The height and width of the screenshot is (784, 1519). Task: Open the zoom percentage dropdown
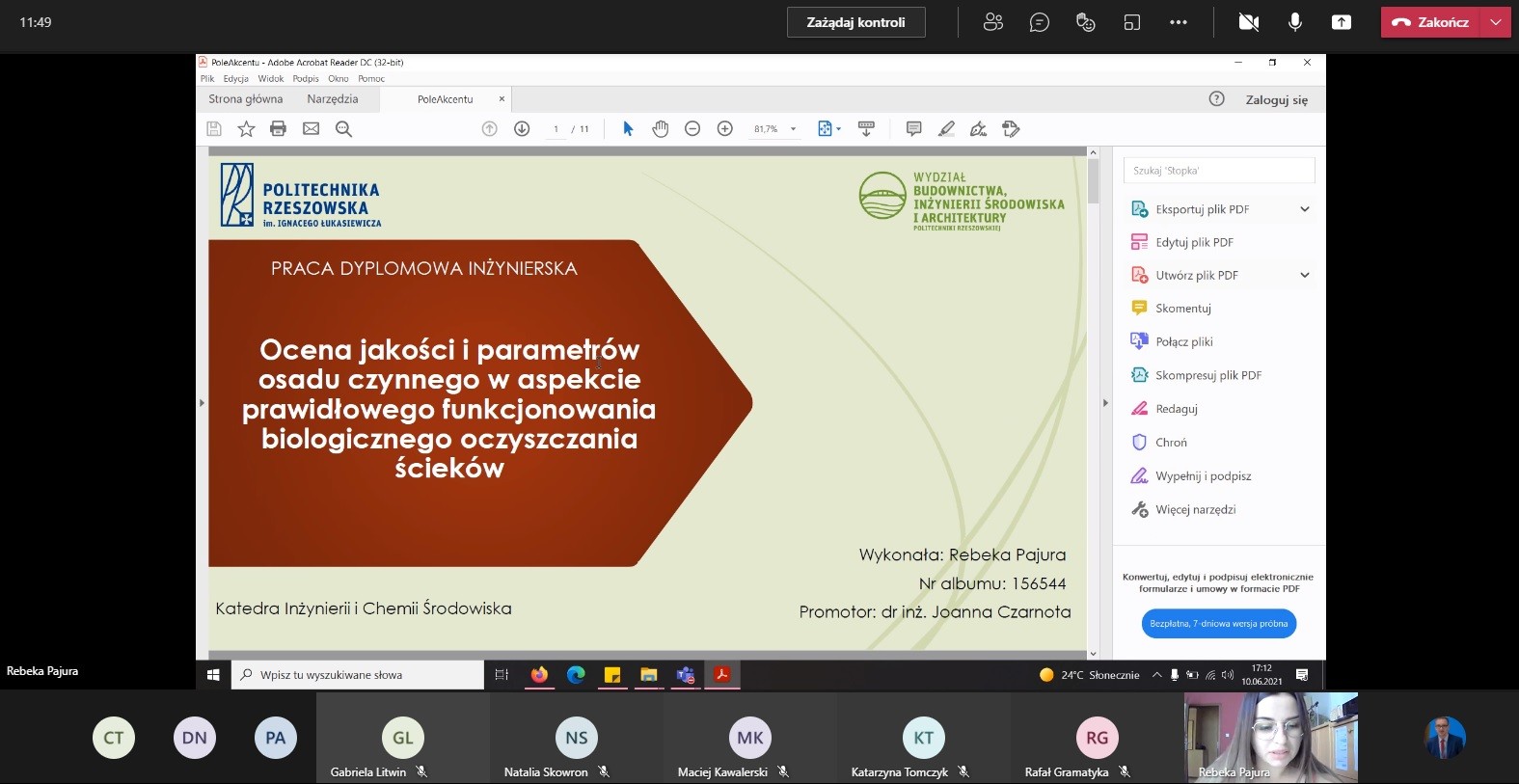coord(794,129)
